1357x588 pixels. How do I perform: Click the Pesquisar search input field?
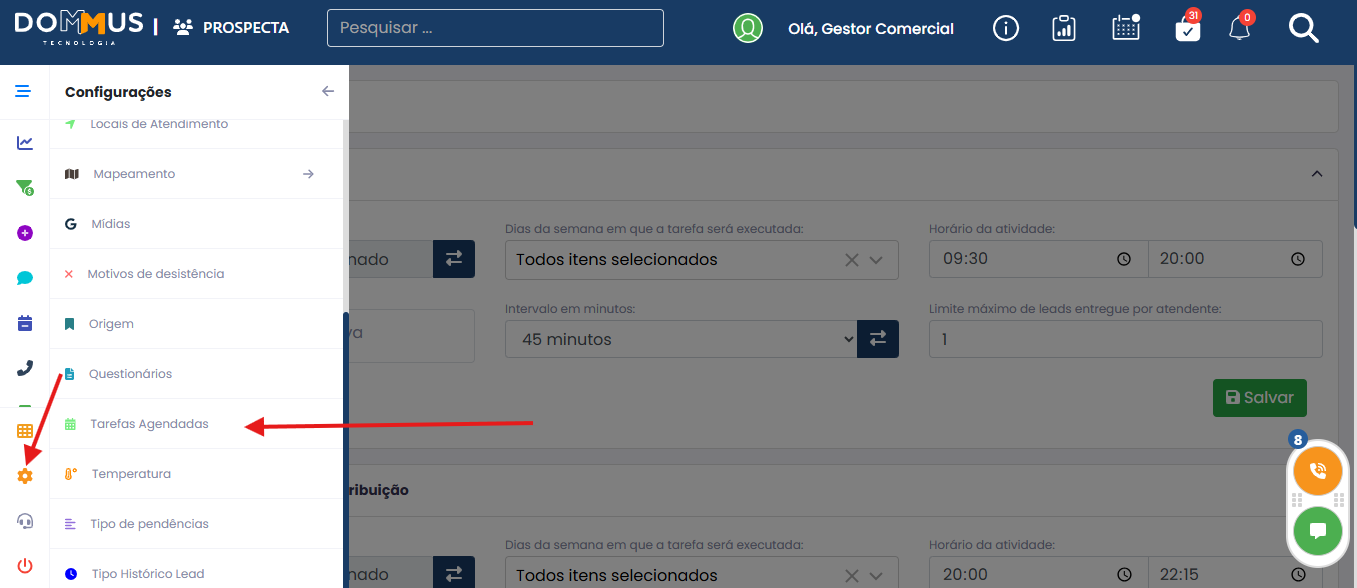(x=495, y=28)
